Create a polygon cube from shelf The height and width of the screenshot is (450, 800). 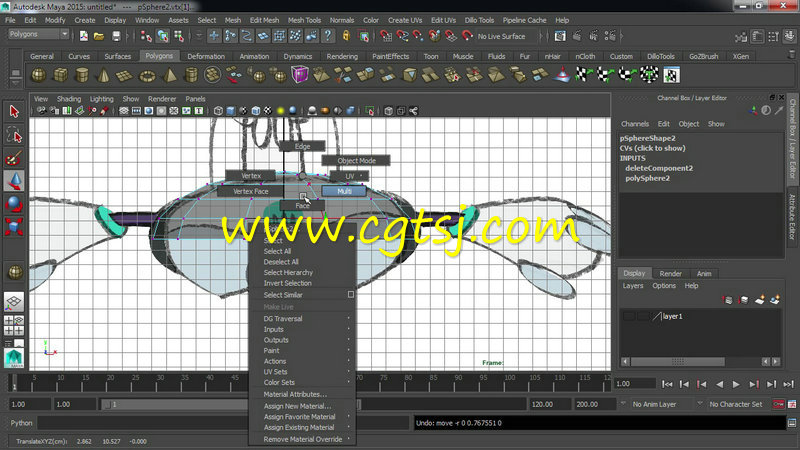click(61, 76)
